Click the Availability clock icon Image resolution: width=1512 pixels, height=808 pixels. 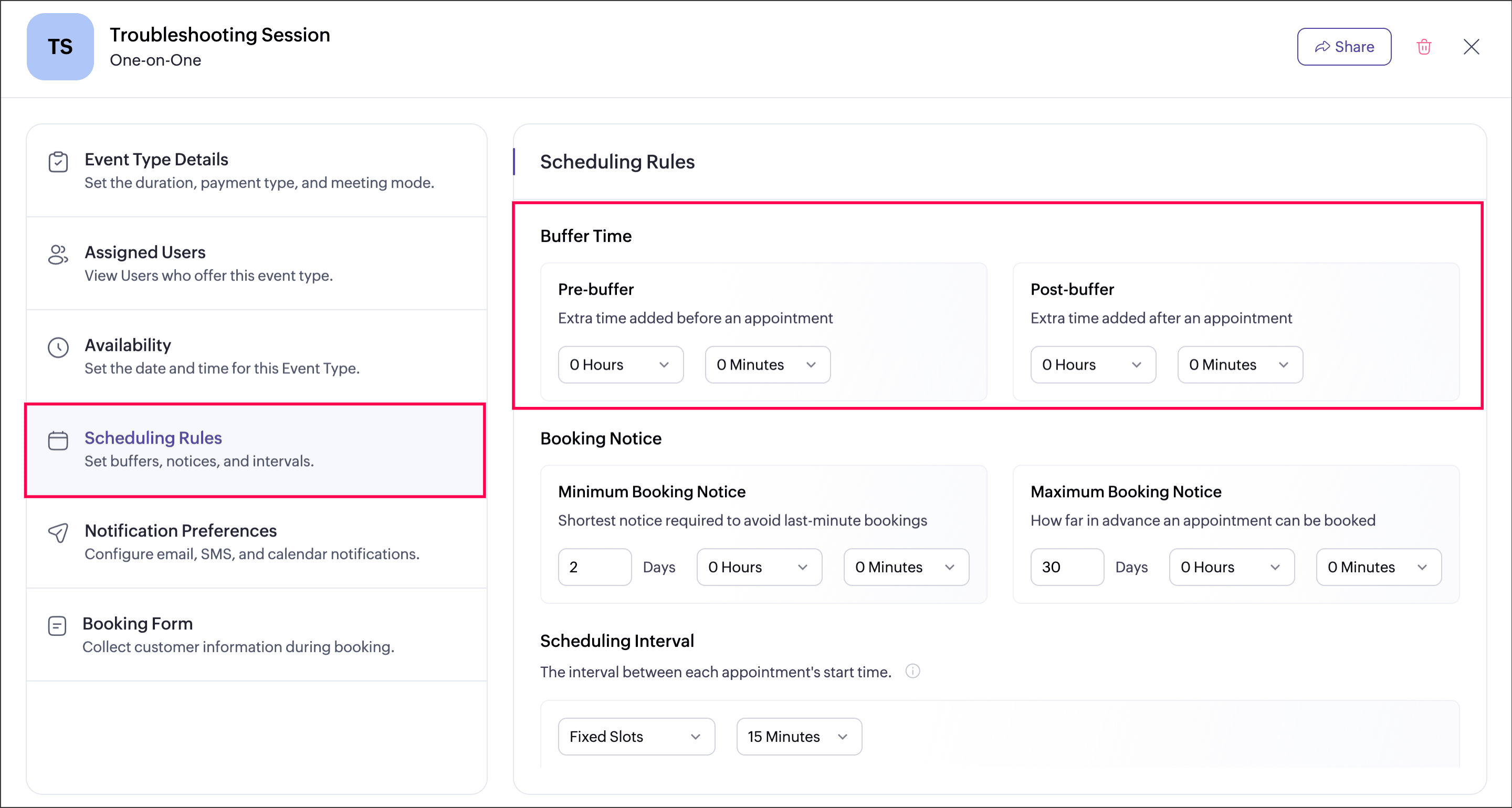(x=58, y=348)
